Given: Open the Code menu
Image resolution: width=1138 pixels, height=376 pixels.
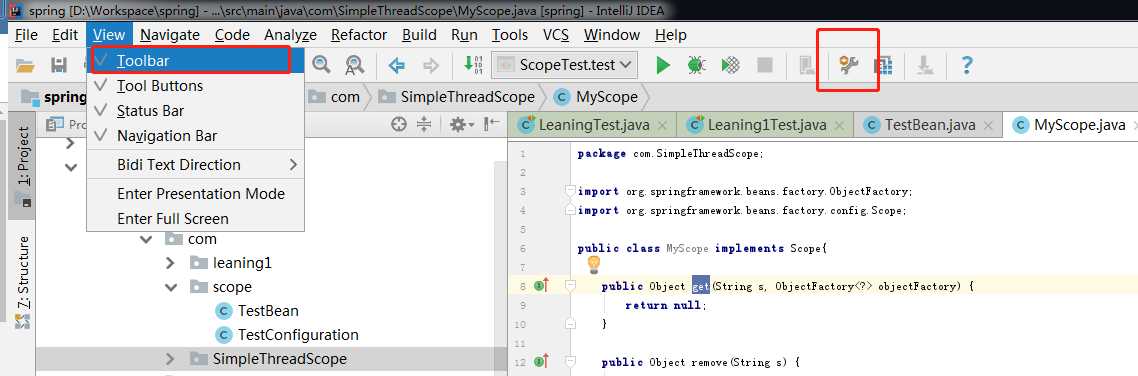Looking at the screenshot, I should click(232, 35).
